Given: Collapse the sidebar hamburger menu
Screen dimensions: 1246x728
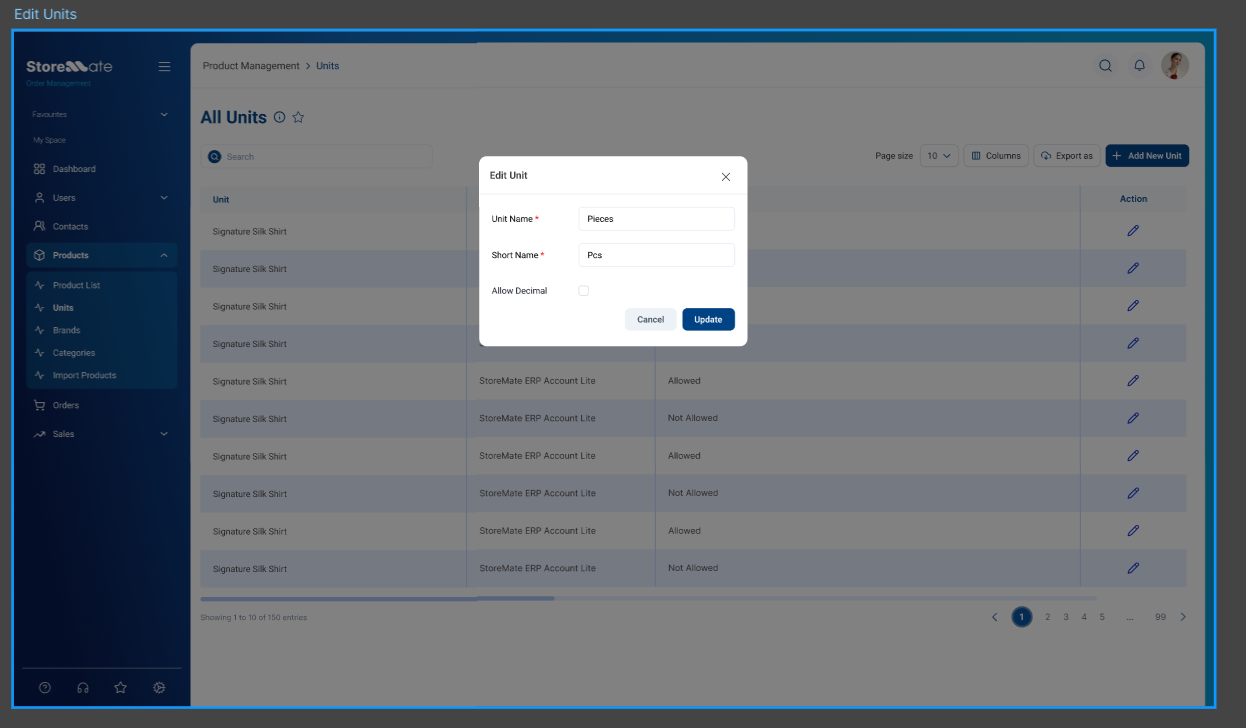Looking at the screenshot, I should (x=164, y=67).
